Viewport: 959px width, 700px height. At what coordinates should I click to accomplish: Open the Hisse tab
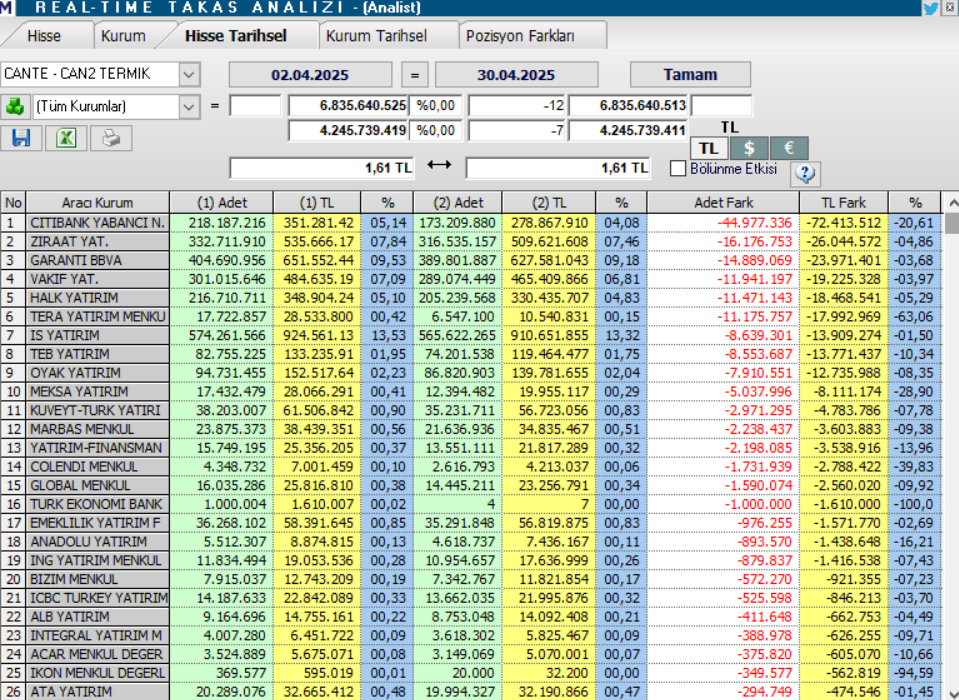(44, 36)
